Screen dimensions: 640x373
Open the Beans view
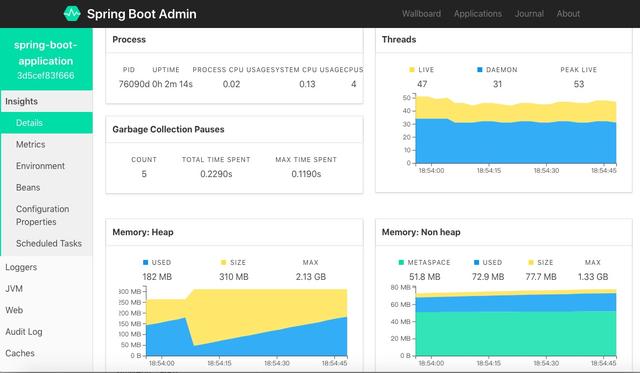pyautogui.click(x=28, y=187)
